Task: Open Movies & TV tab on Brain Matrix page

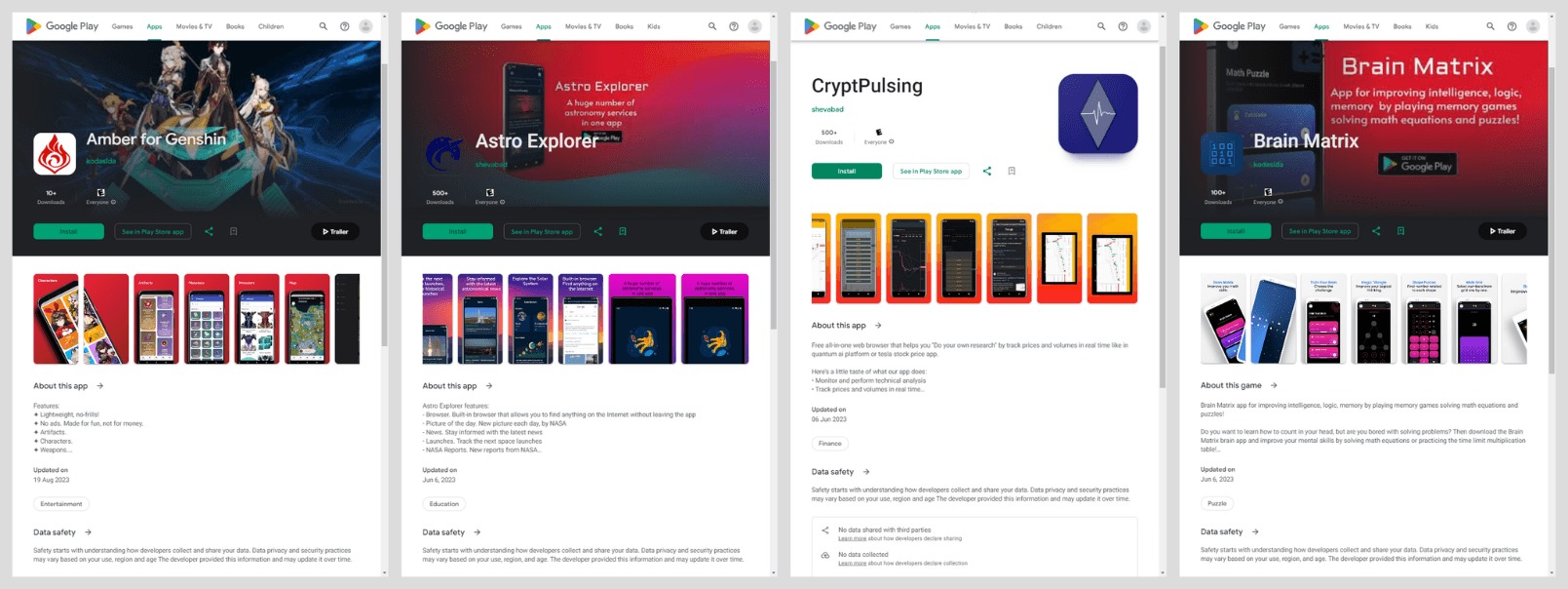Action: pyautogui.click(x=1361, y=26)
